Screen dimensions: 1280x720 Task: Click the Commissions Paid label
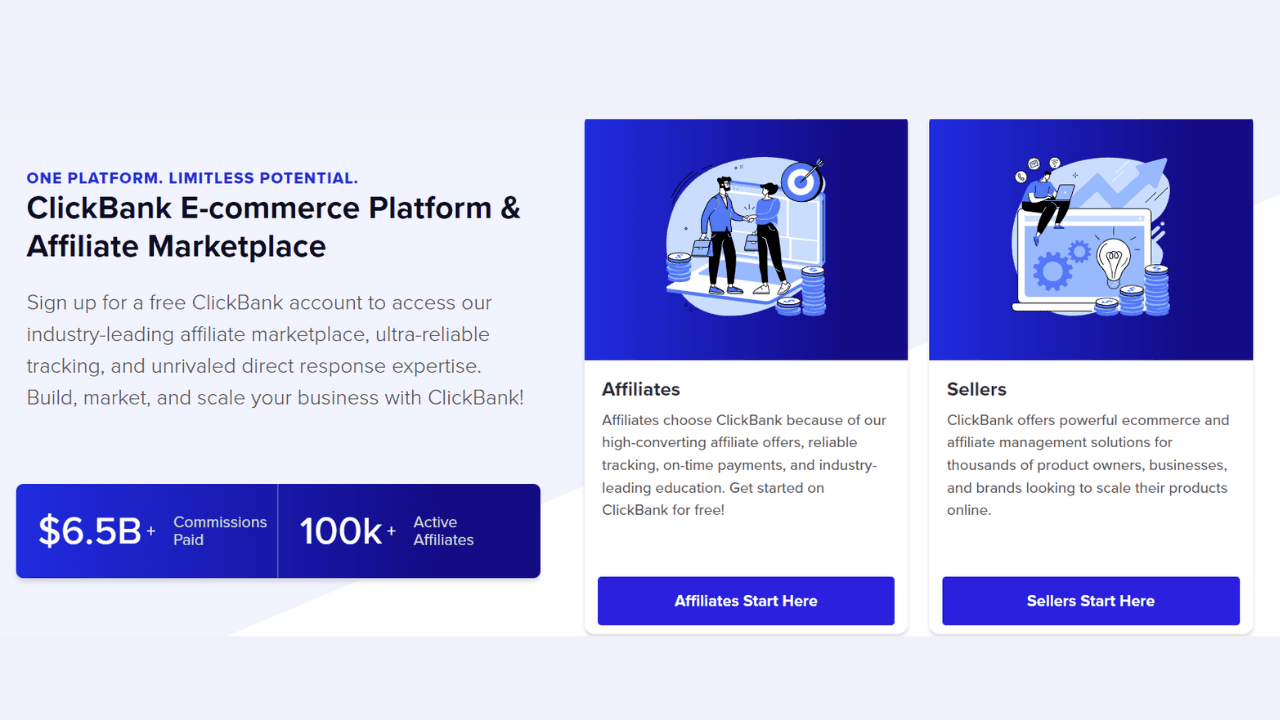click(220, 531)
